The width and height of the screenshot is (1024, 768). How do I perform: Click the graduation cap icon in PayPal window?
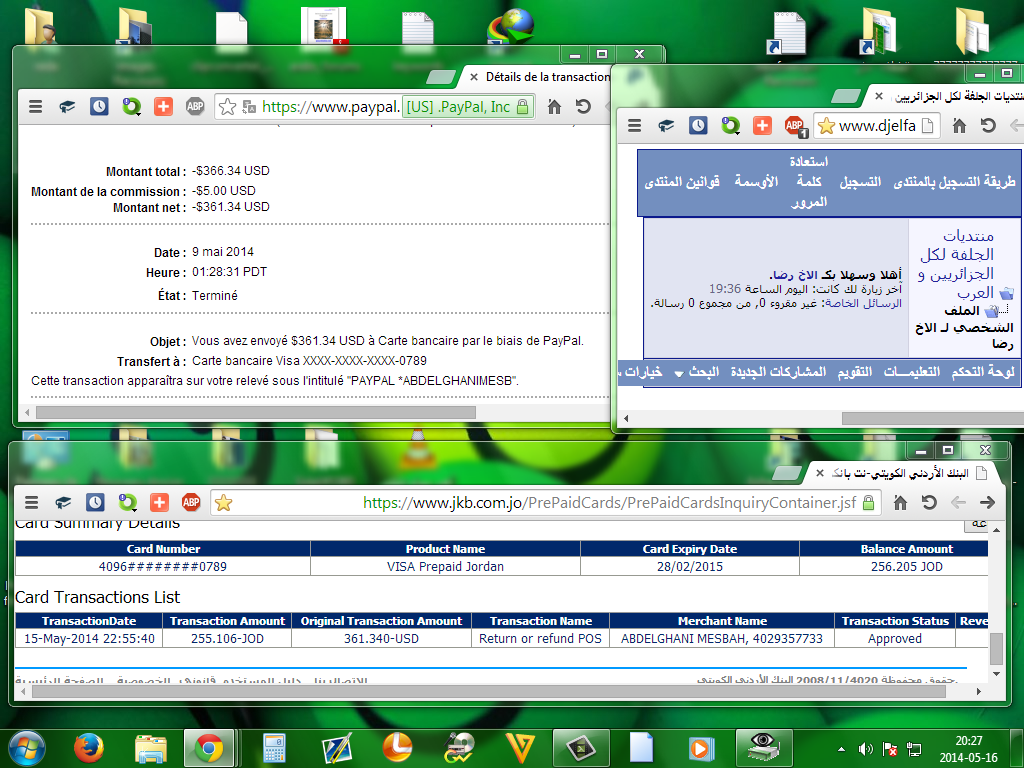click(67, 106)
